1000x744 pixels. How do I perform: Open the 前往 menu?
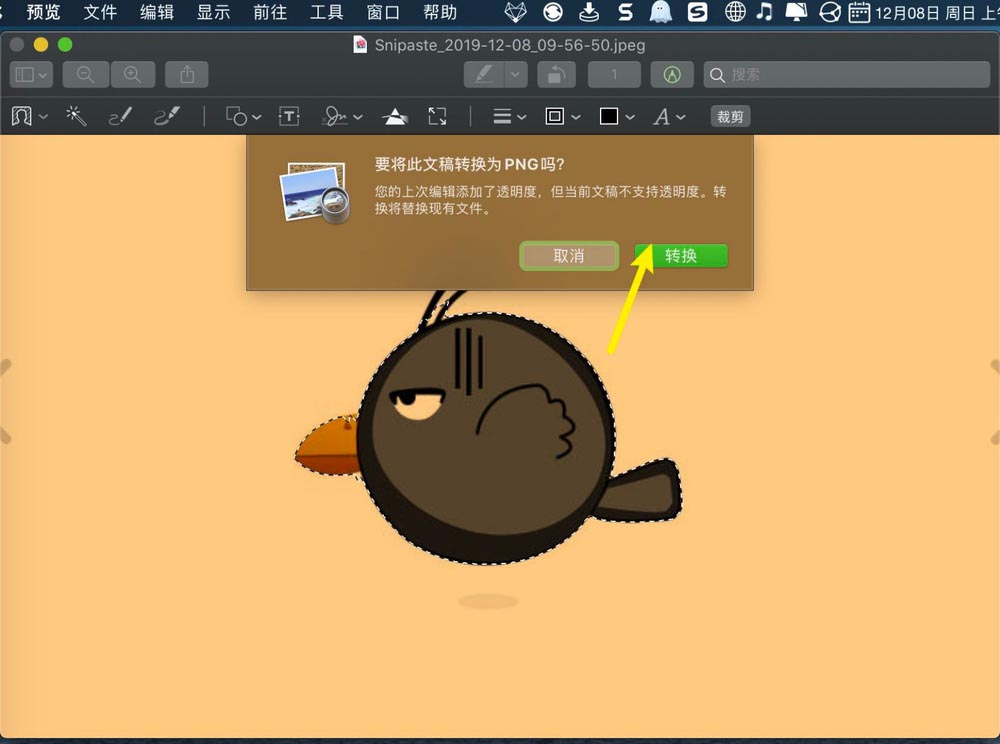pyautogui.click(x=270, y=12)
